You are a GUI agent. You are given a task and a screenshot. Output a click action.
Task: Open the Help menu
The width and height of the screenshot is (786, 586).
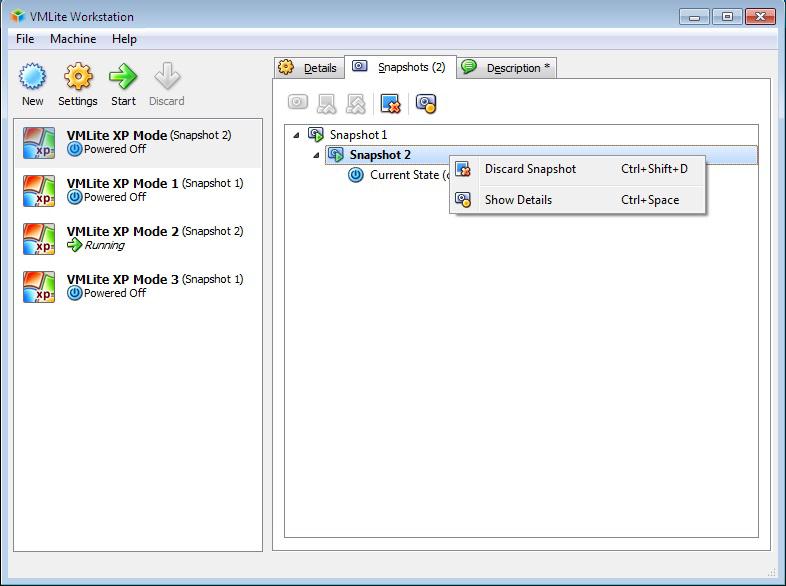(x=124, y=39)
